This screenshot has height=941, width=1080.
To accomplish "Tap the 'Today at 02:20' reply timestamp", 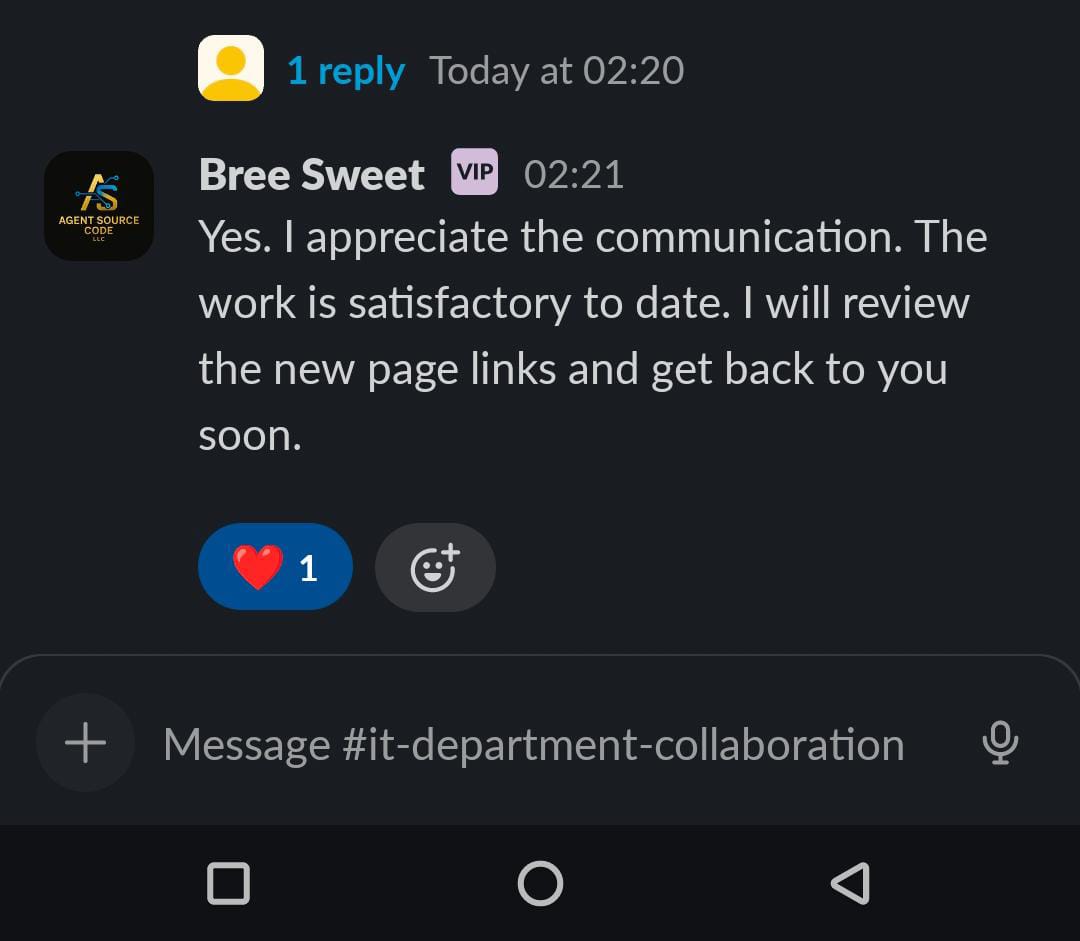I will click(x=557, y=70).
